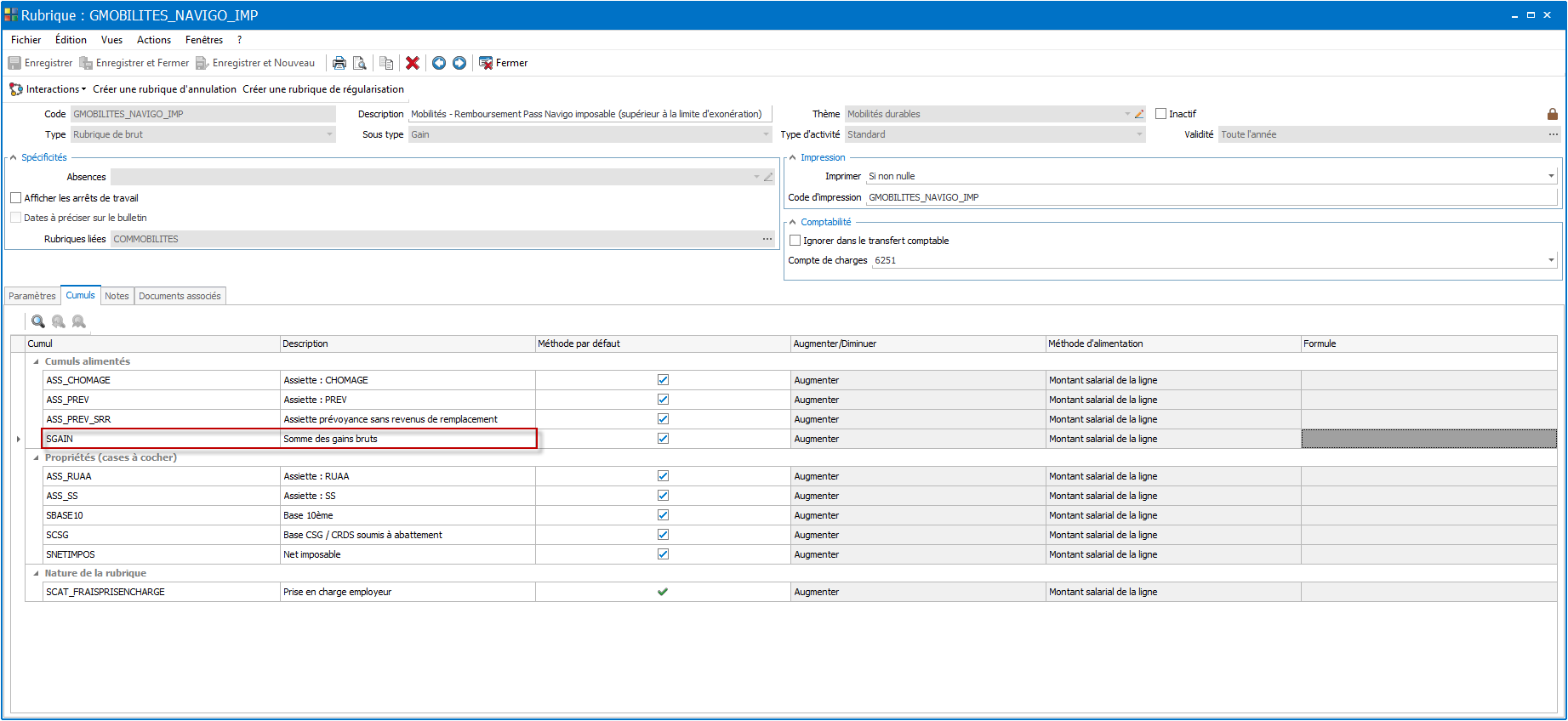This screenshot has height=721, width=1568.
Task: Open the Thème dropdown arrow
Action: (x=1128, y=114)
